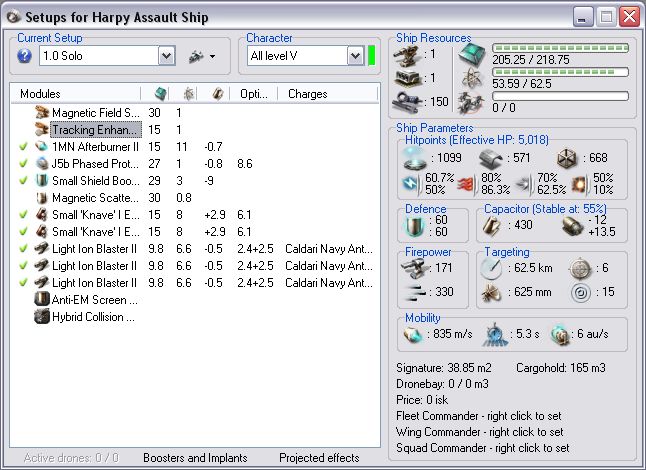646x470 pixels.
Task: Click the powergrid usage progress bar
Action: [560, 72]
